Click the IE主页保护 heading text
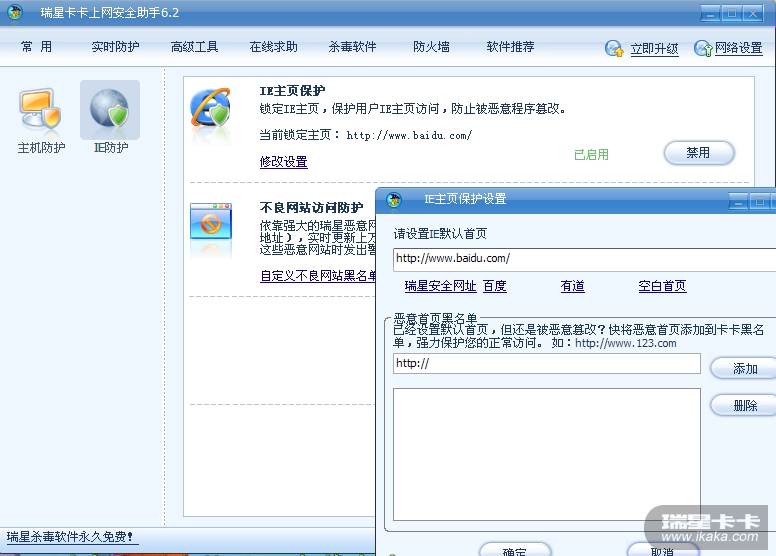The height and width of the screenshot is (556, 776). point(292,91)
